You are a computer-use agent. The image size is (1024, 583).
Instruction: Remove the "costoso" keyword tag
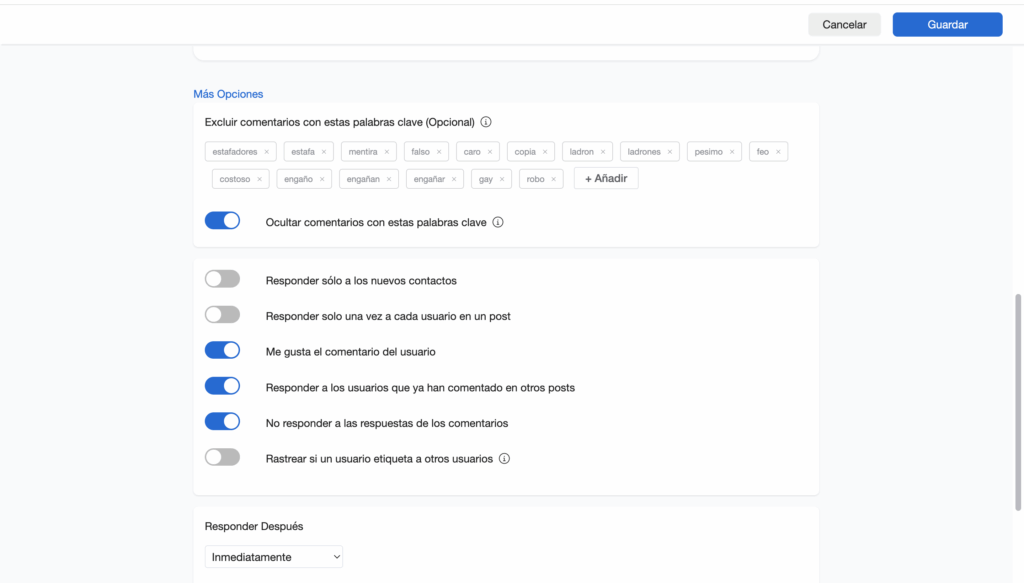point(260,179)
